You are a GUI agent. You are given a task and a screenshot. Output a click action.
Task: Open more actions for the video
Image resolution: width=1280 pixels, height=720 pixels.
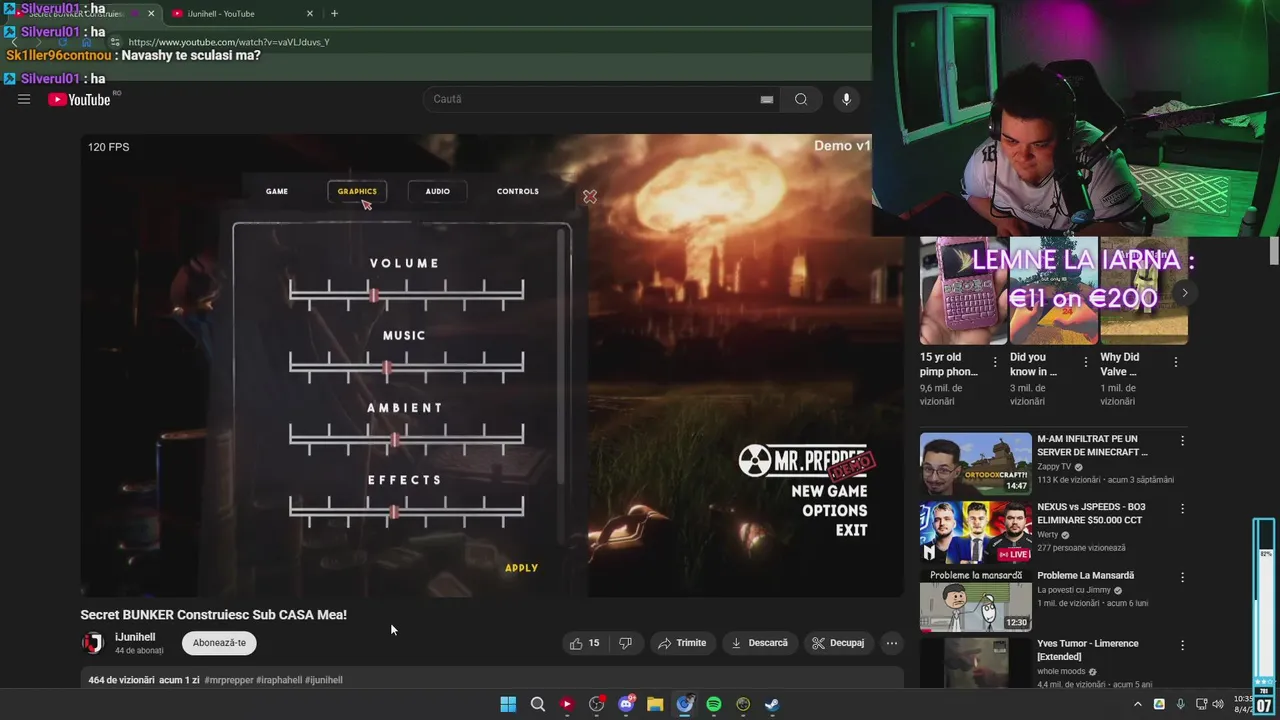[892, 643]
